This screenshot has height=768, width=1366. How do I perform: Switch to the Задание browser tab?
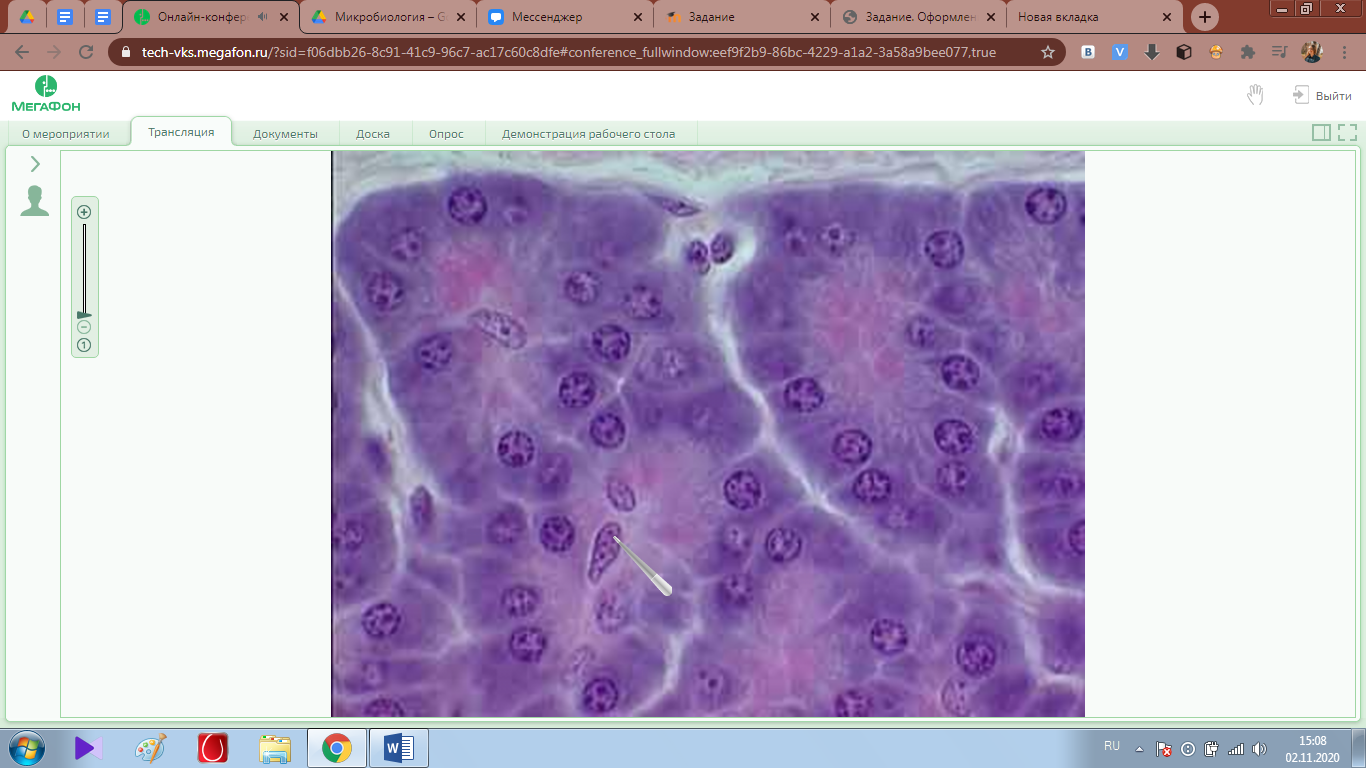point(742,17)
